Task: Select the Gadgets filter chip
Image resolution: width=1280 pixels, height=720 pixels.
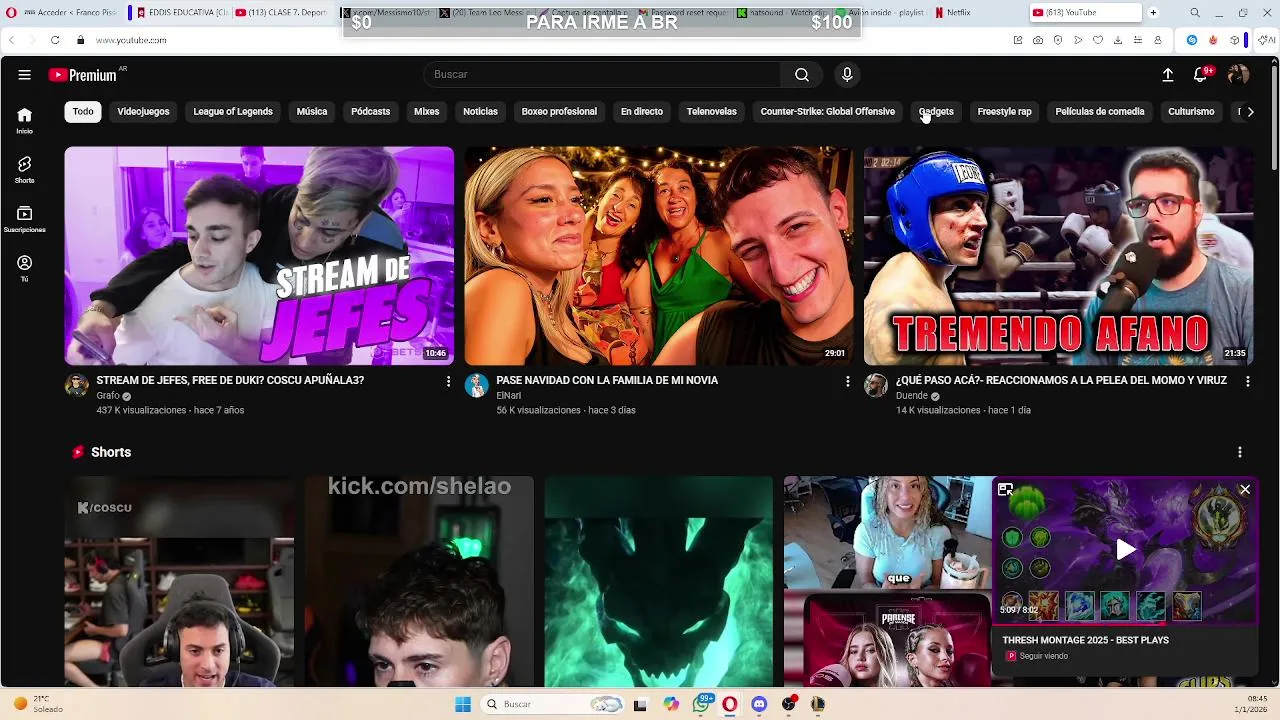Action: (x=936, y=112)
